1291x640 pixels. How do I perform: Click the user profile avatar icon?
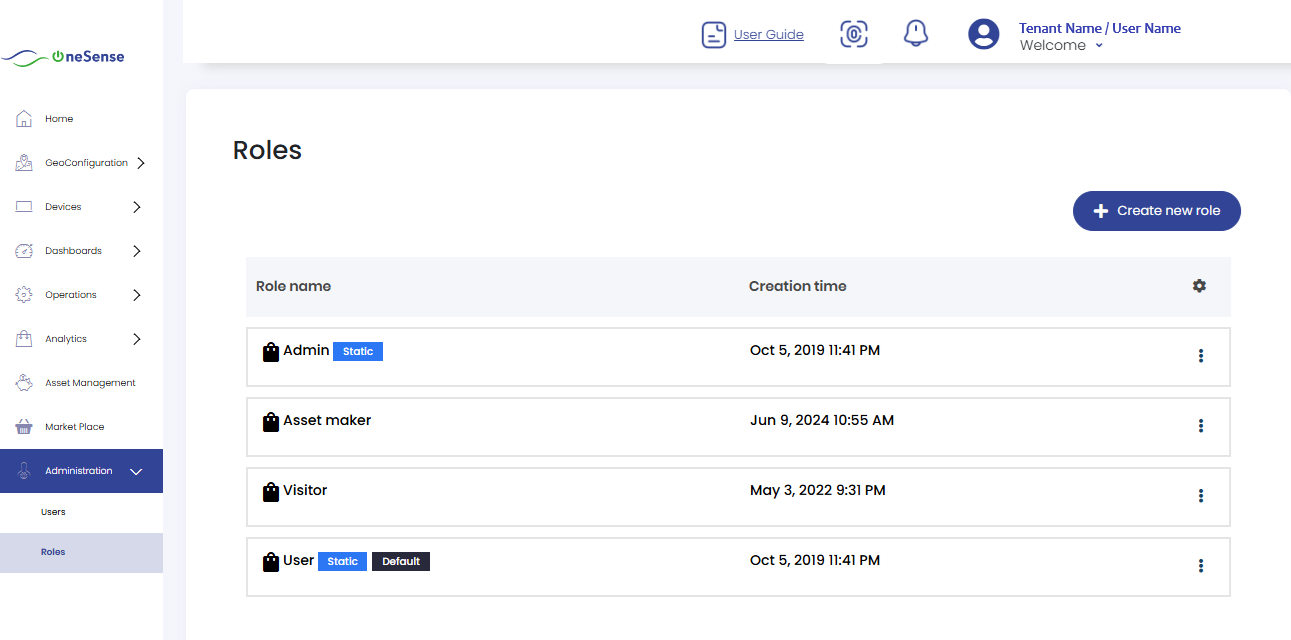(983, 35)
